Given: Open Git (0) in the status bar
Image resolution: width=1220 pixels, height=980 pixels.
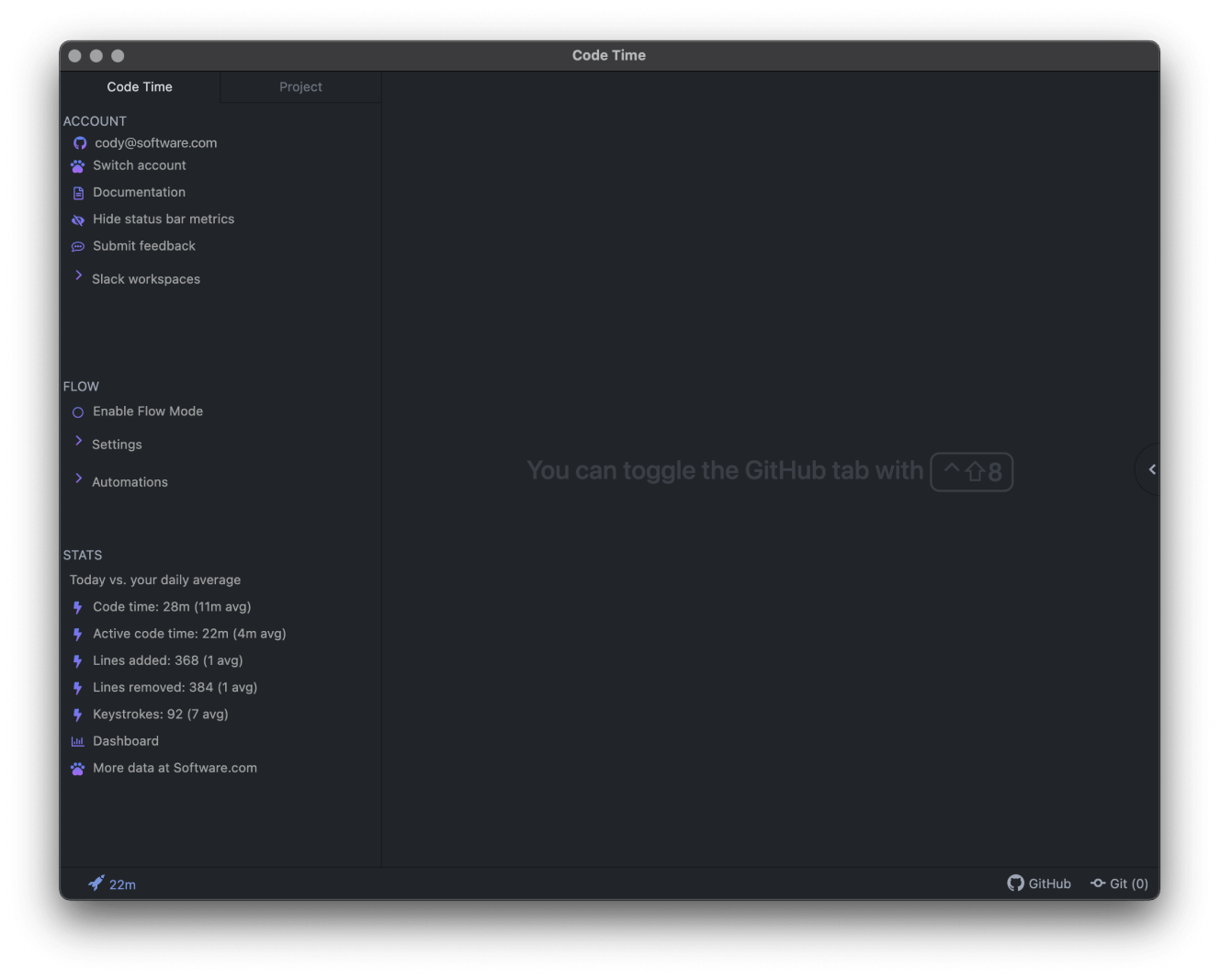Looking at the screenshot, I should point(1120,883).
